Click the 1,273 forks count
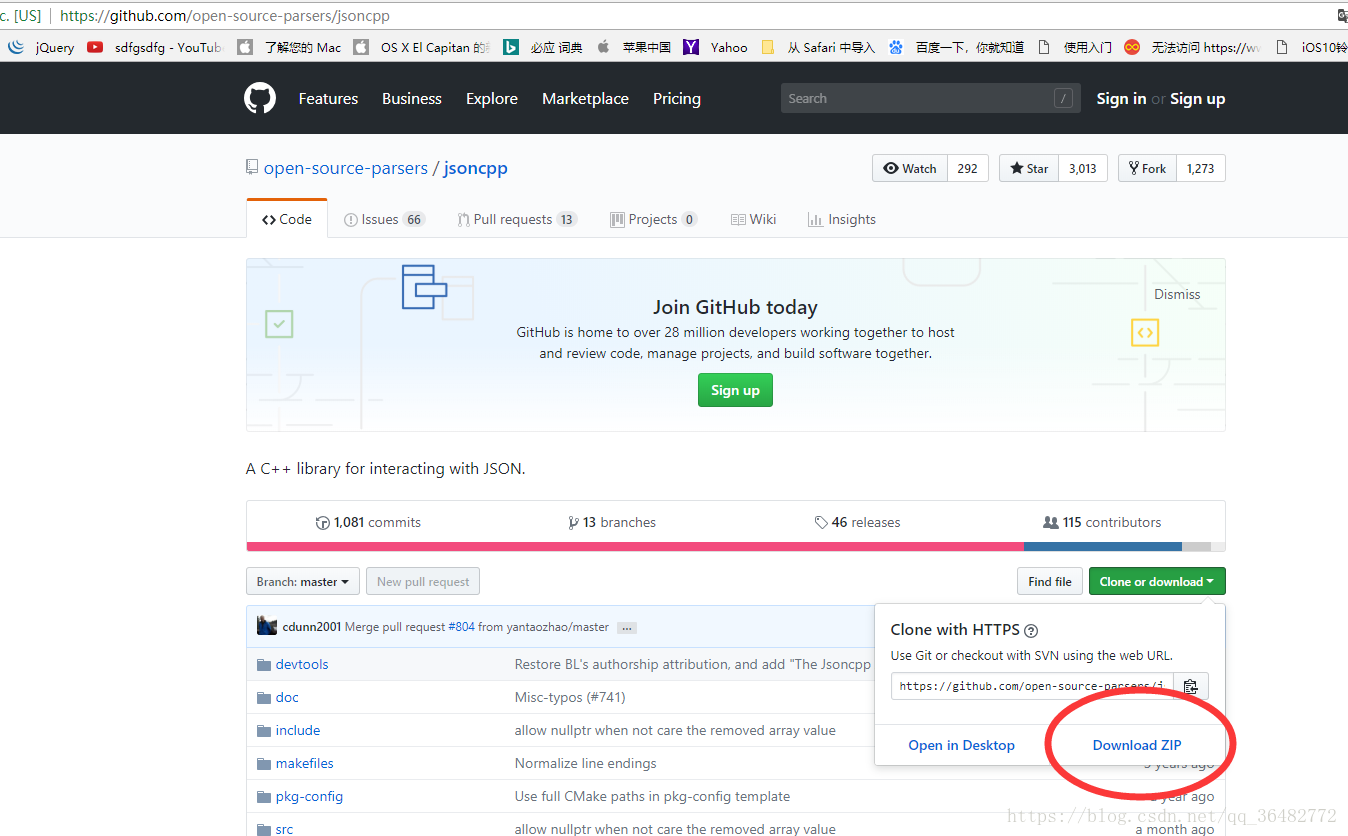 [x=1200, y=168]
